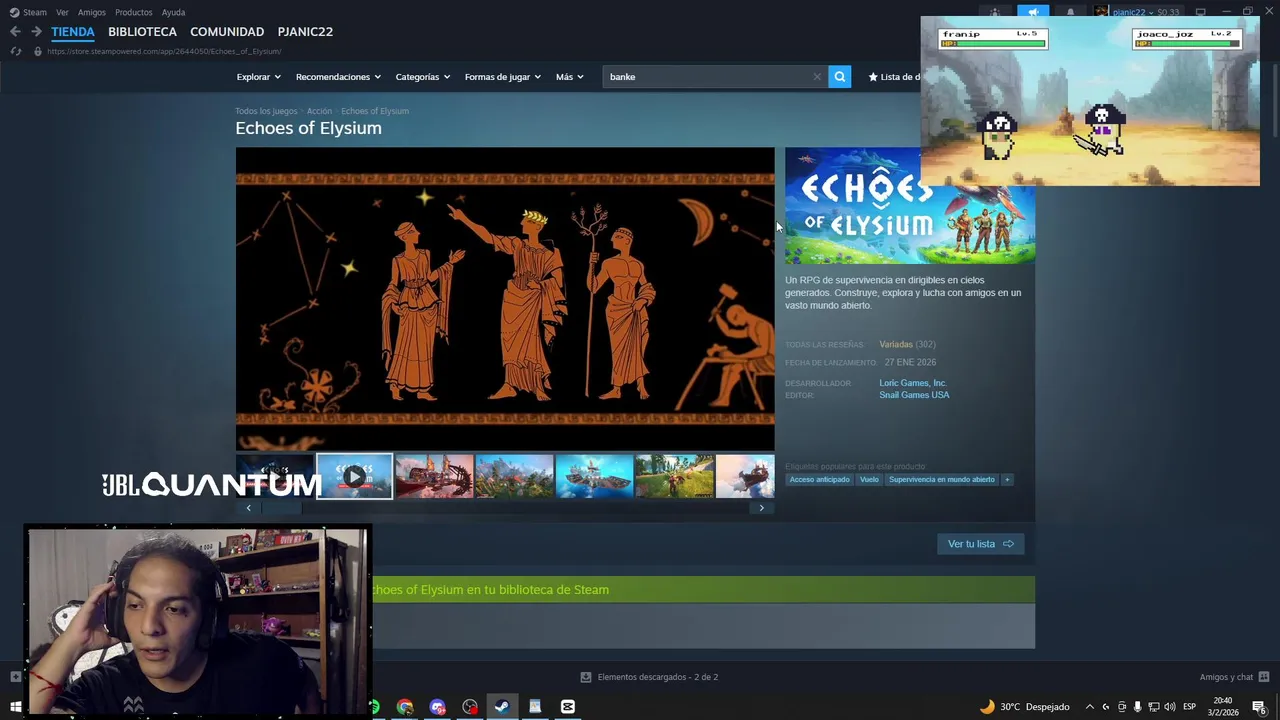Click the Vuelo tag
Screen dimensions: 1280x720
[x=869, y=480]
